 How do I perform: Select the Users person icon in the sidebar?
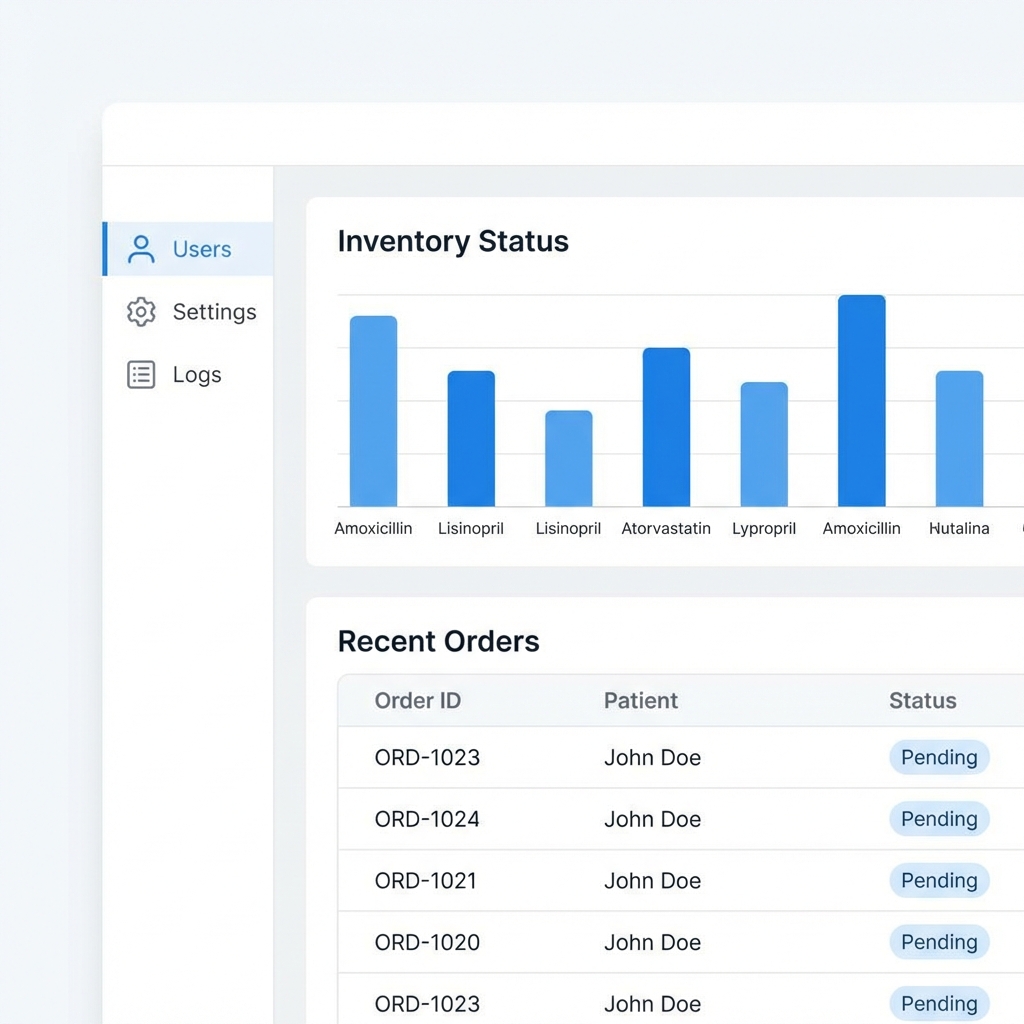[x=141, y=249]
